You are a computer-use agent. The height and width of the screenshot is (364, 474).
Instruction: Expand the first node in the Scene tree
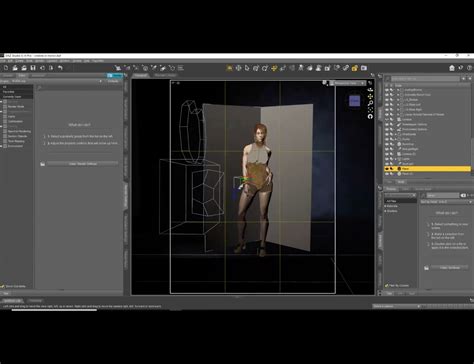coord(398,90)
